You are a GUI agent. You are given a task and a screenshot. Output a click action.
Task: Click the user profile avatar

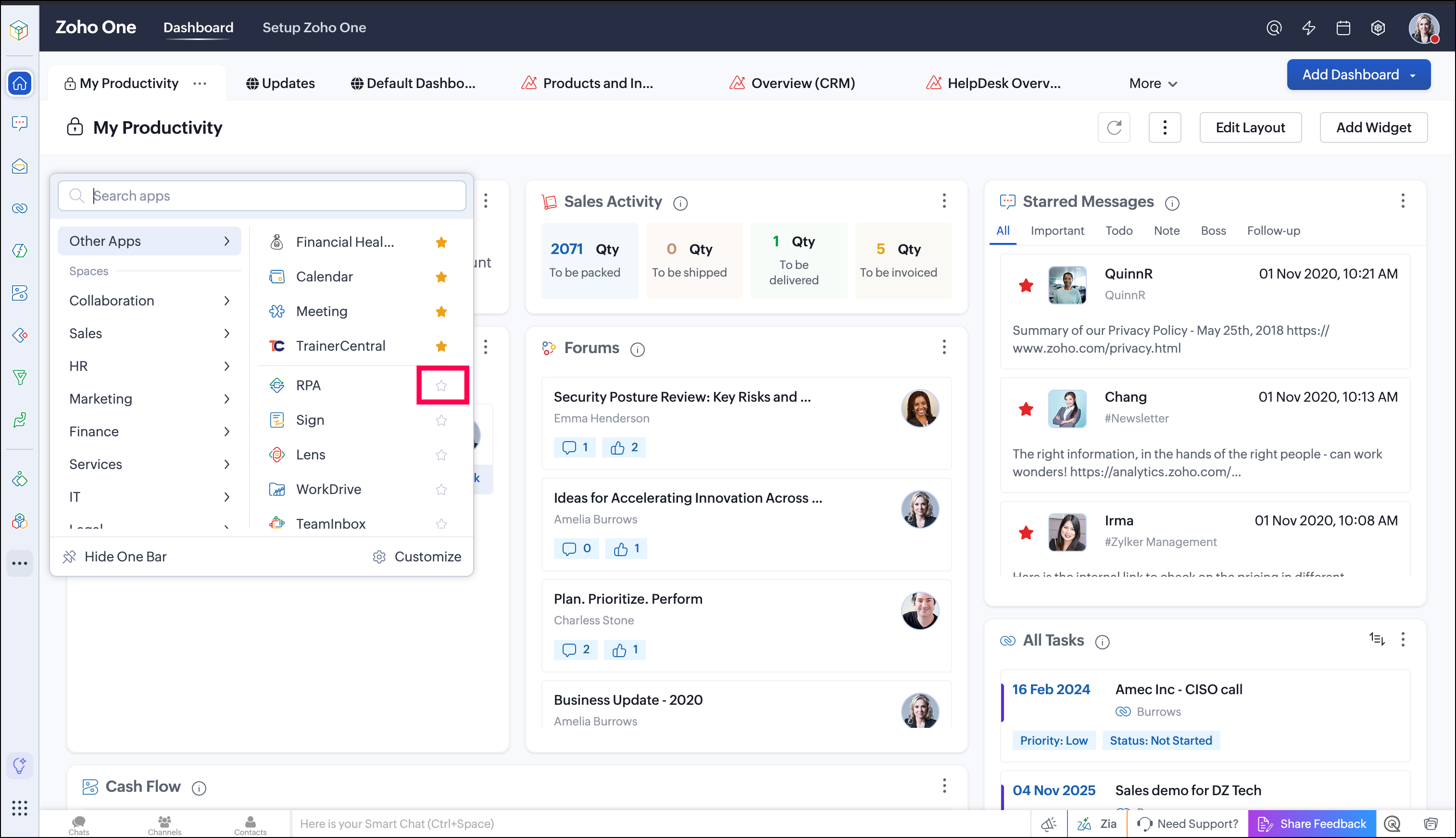click(1424, 27)
